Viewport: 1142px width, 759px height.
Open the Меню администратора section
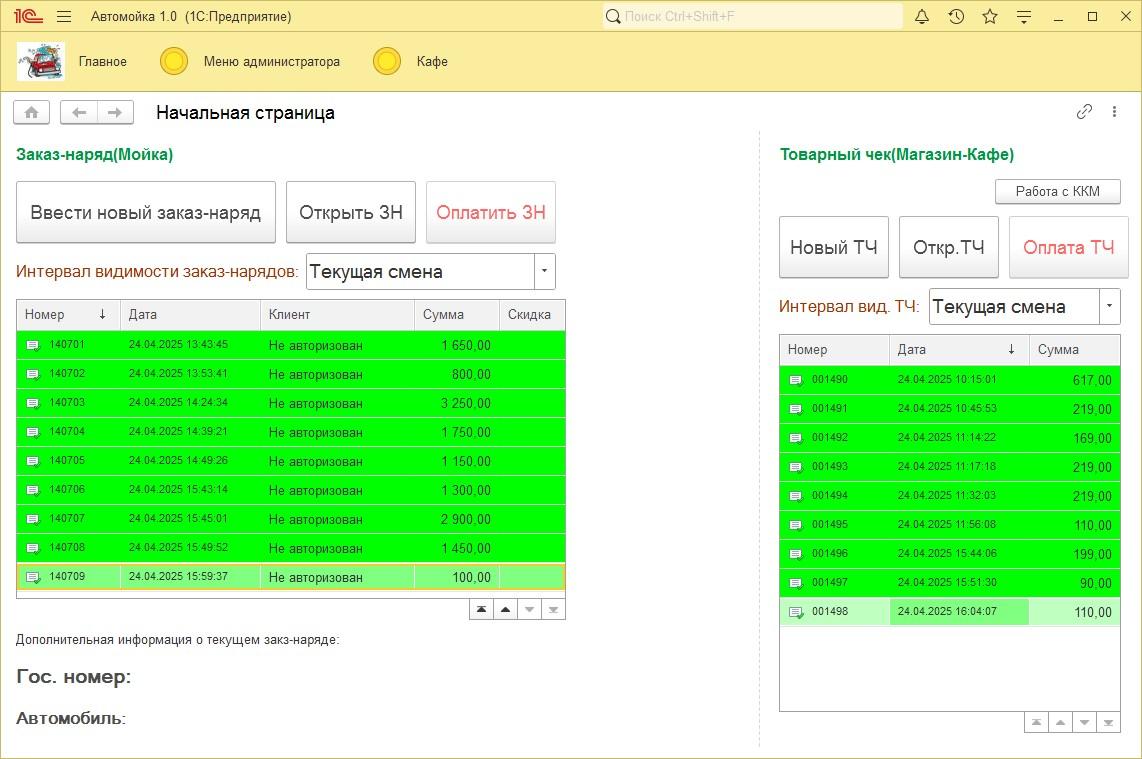click(271, 62)
